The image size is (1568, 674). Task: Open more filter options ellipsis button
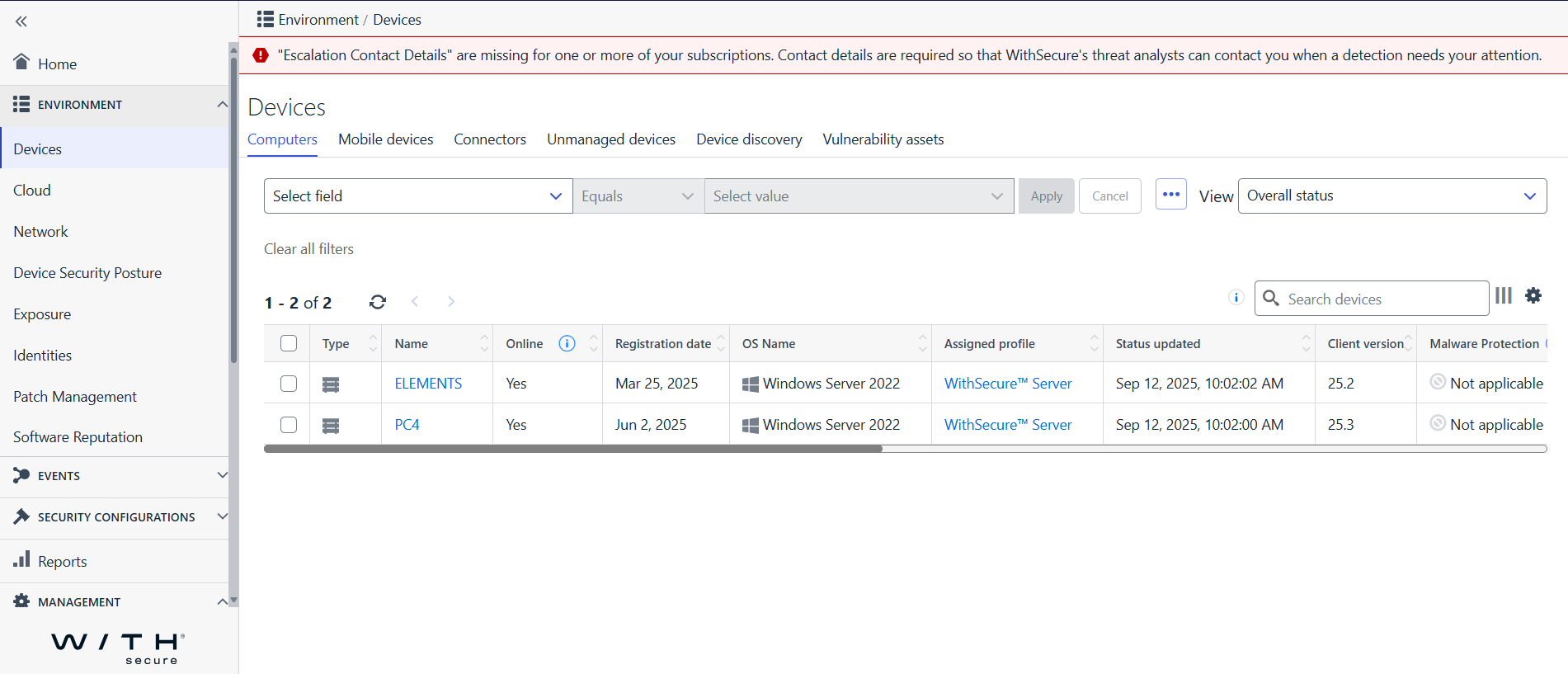pos(1171,195)
